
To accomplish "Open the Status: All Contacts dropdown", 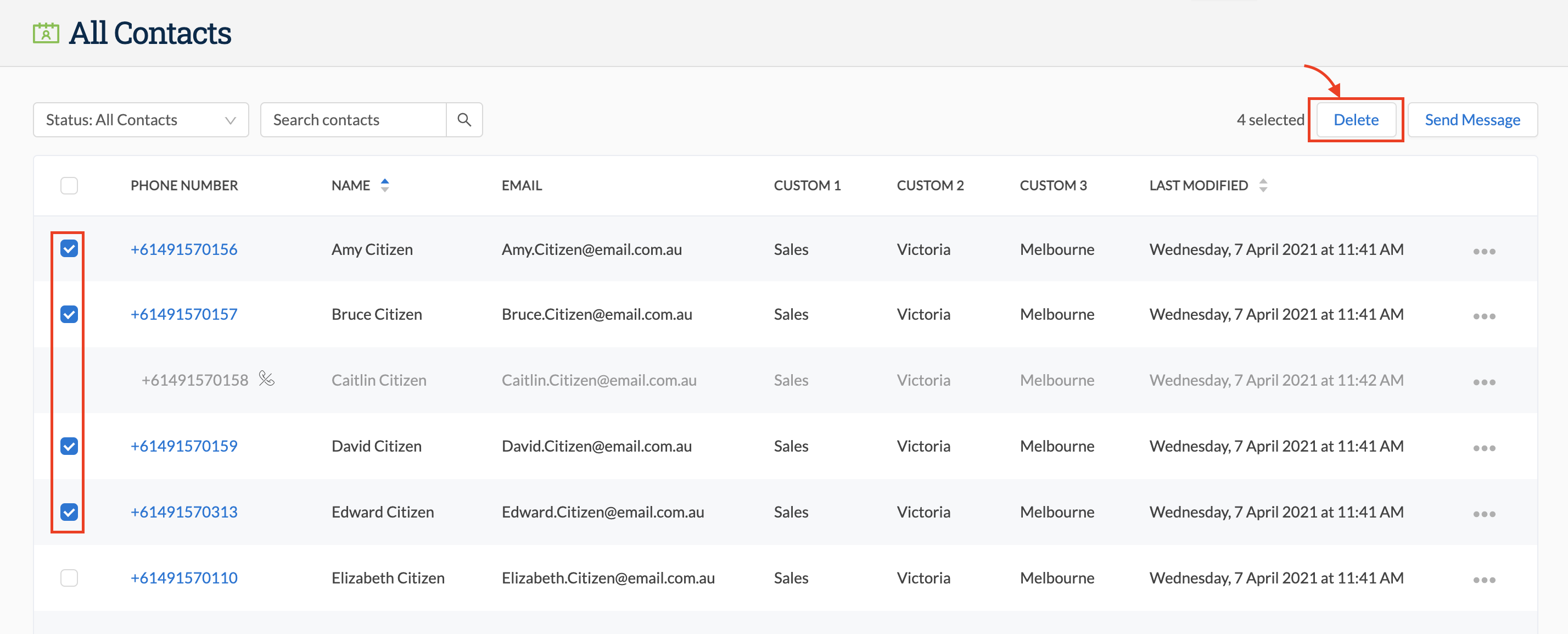I will [141, 119].
